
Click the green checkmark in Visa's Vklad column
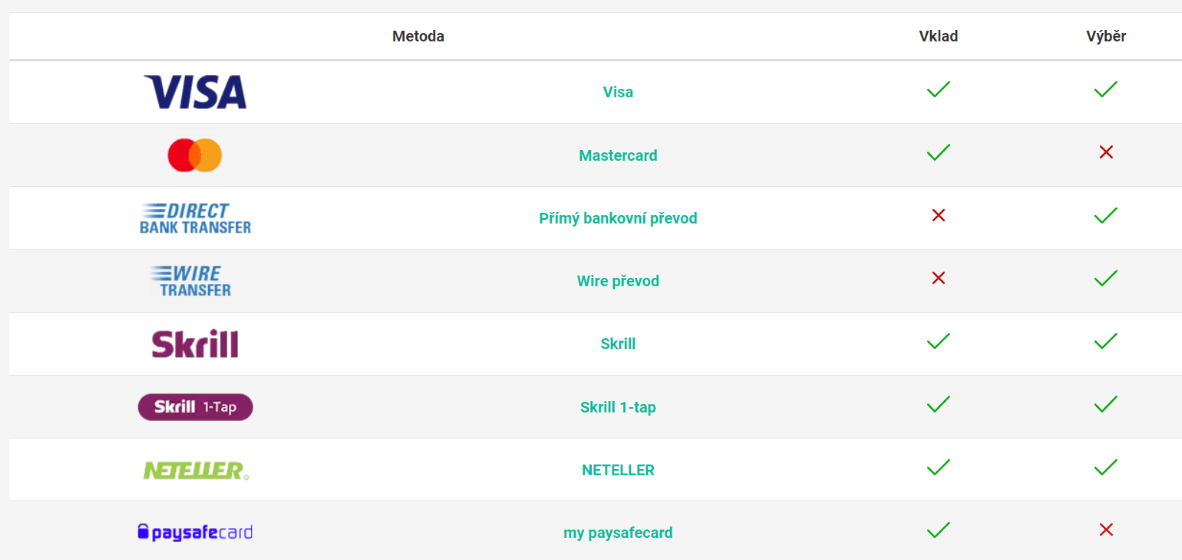[938, 90]
